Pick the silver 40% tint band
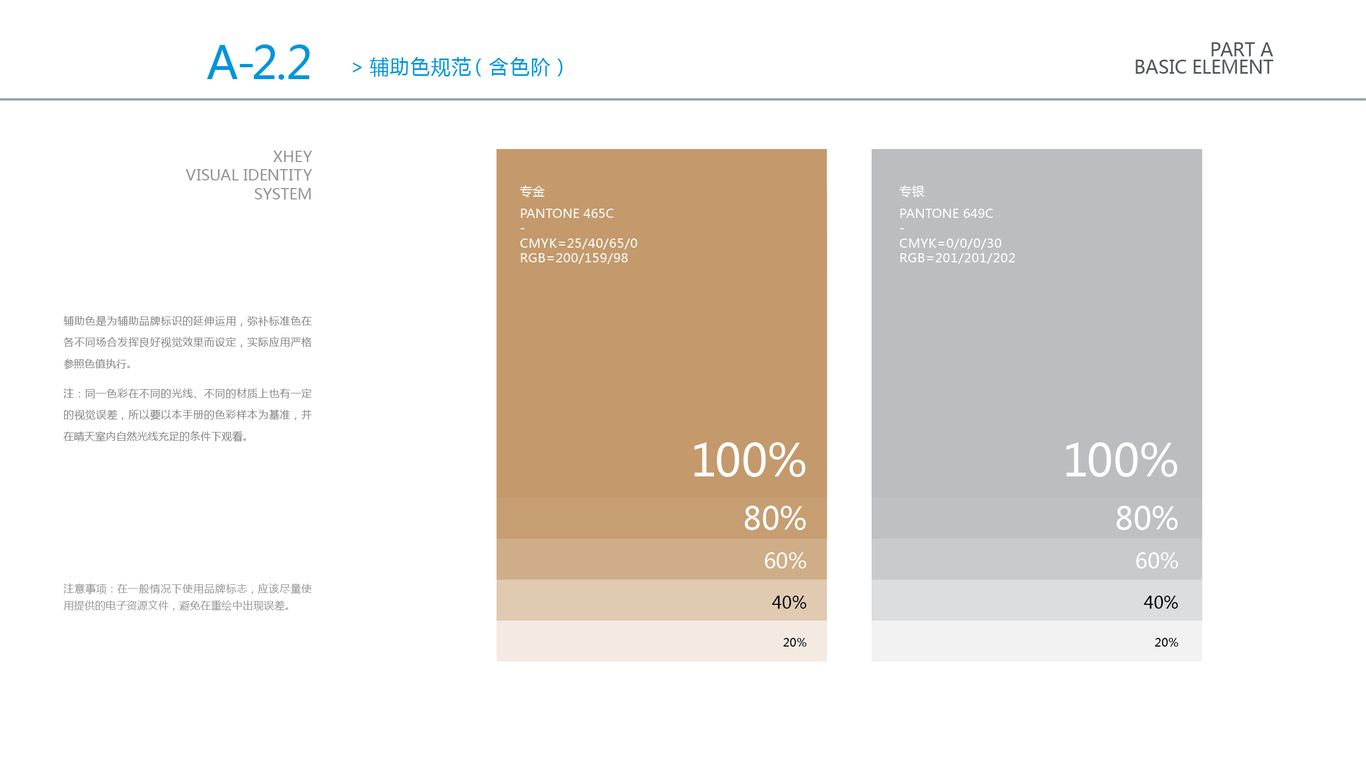The width and height of the screenshot is (1366, 768). coord(1036,600)
